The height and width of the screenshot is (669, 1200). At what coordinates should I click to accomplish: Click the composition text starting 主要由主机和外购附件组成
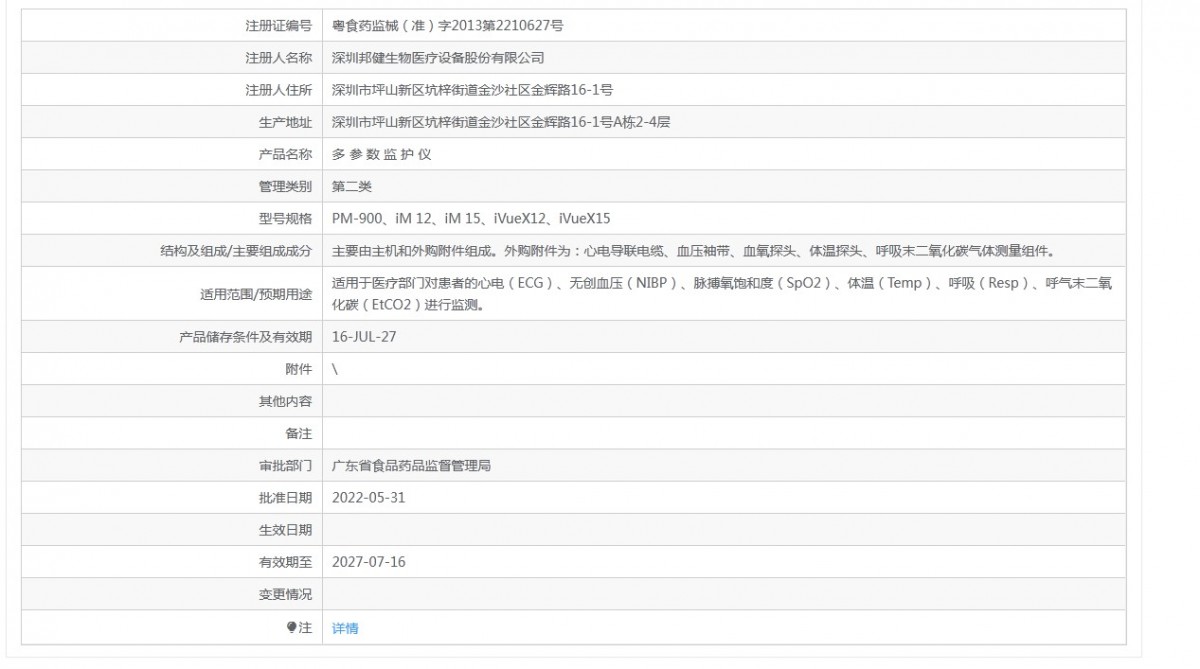coord(693,250)
